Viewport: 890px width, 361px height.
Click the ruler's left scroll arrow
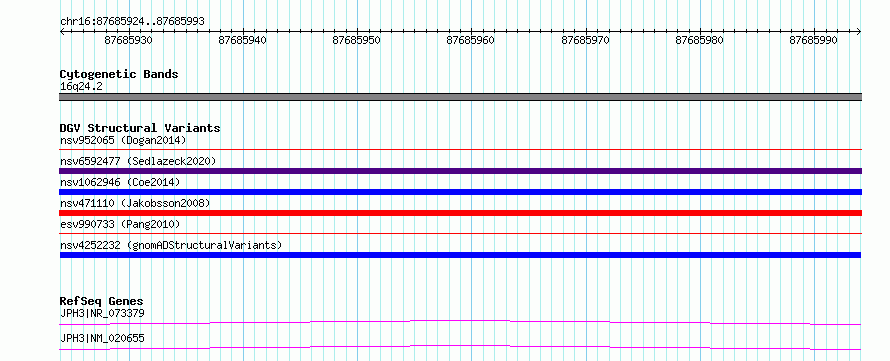click(x=63, y=32)
